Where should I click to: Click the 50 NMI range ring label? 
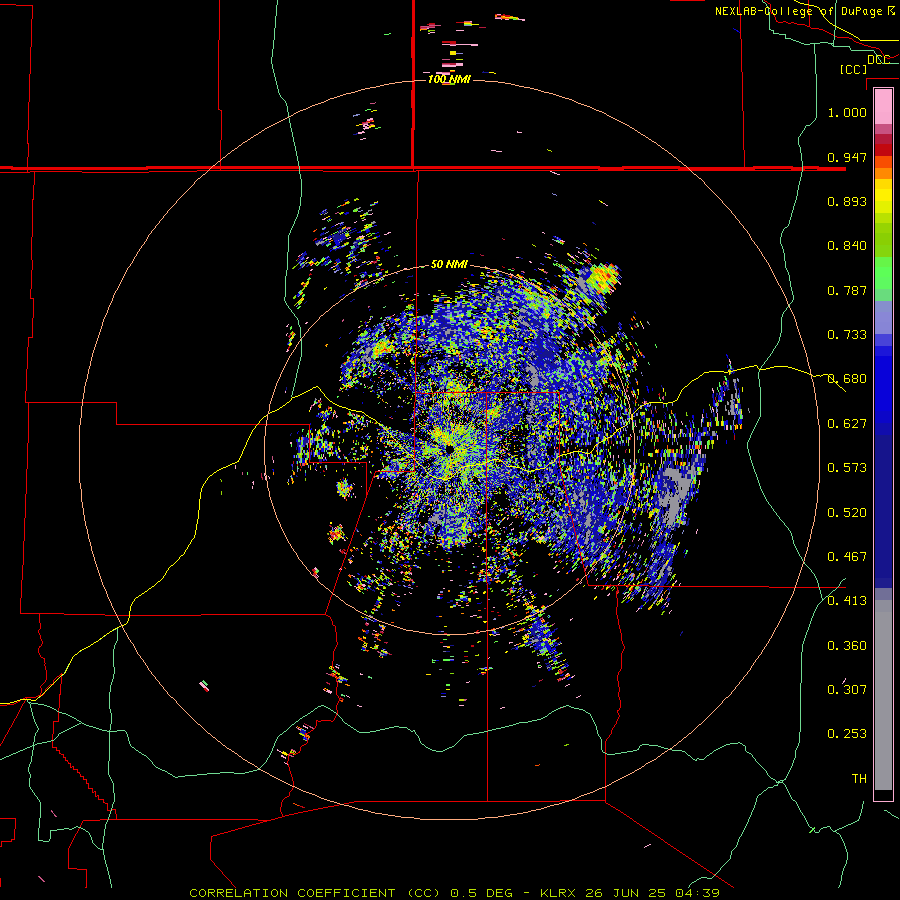coord(449,265)
